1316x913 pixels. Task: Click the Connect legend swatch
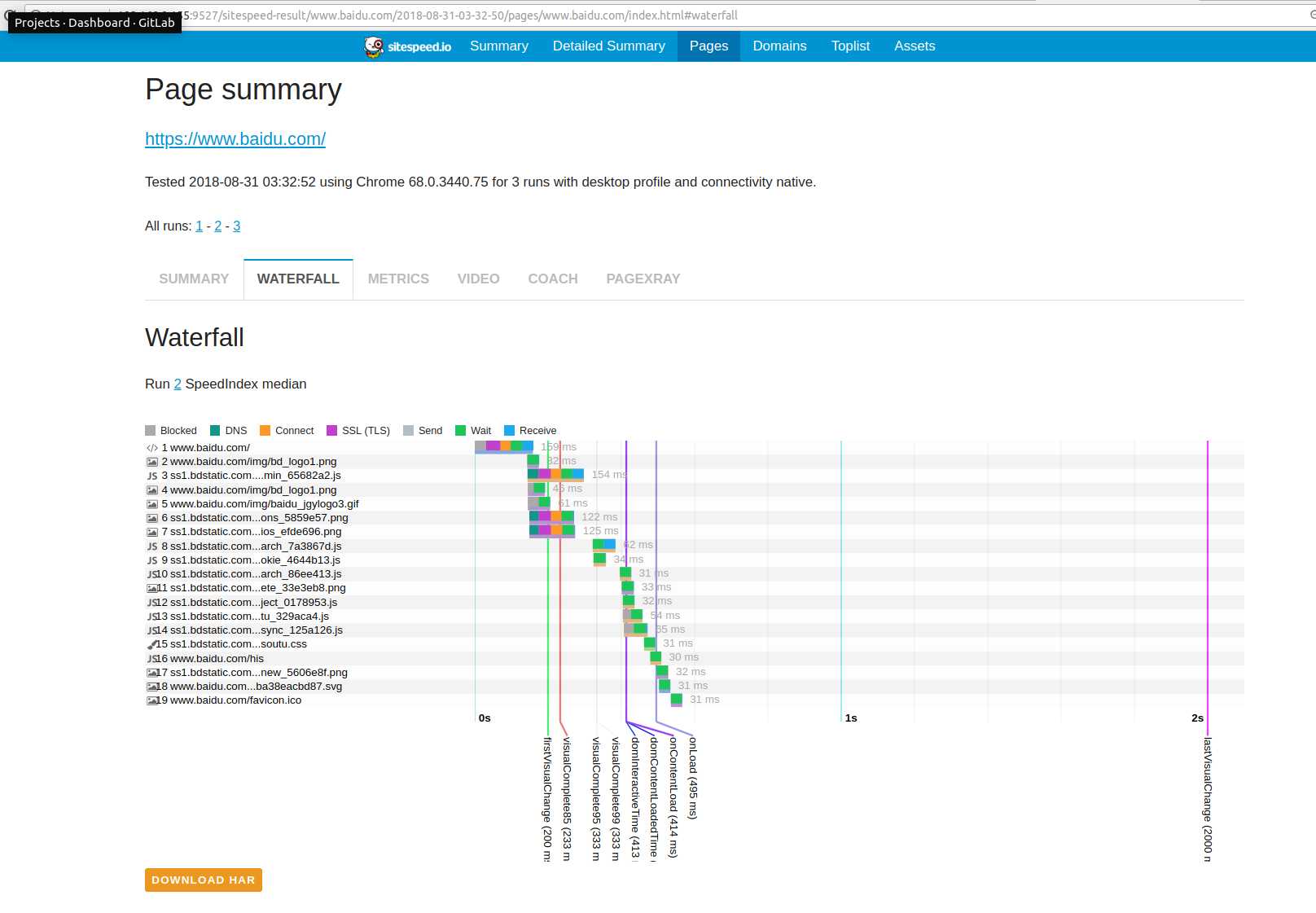(x=265, y=431)
